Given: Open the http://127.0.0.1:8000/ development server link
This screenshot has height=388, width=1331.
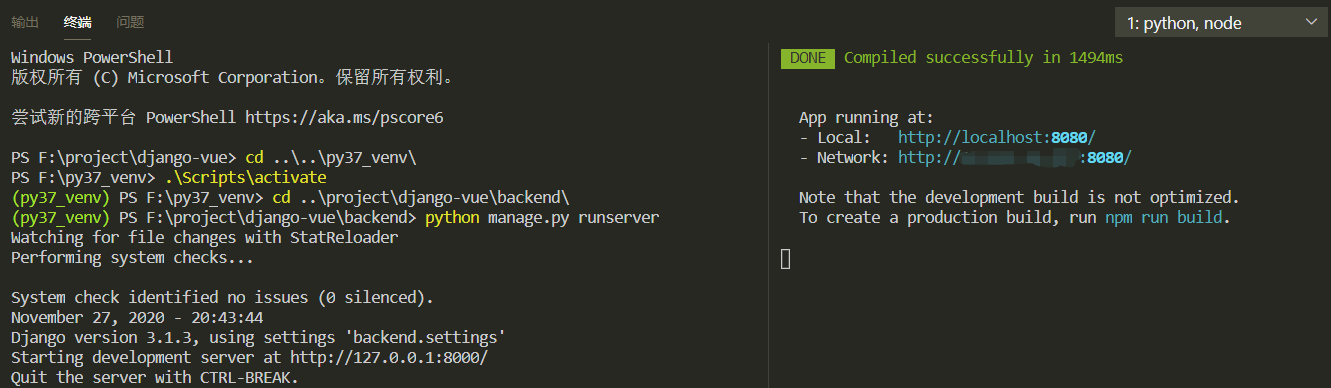Looking at the screenshot, I should [x=389, y=357].
